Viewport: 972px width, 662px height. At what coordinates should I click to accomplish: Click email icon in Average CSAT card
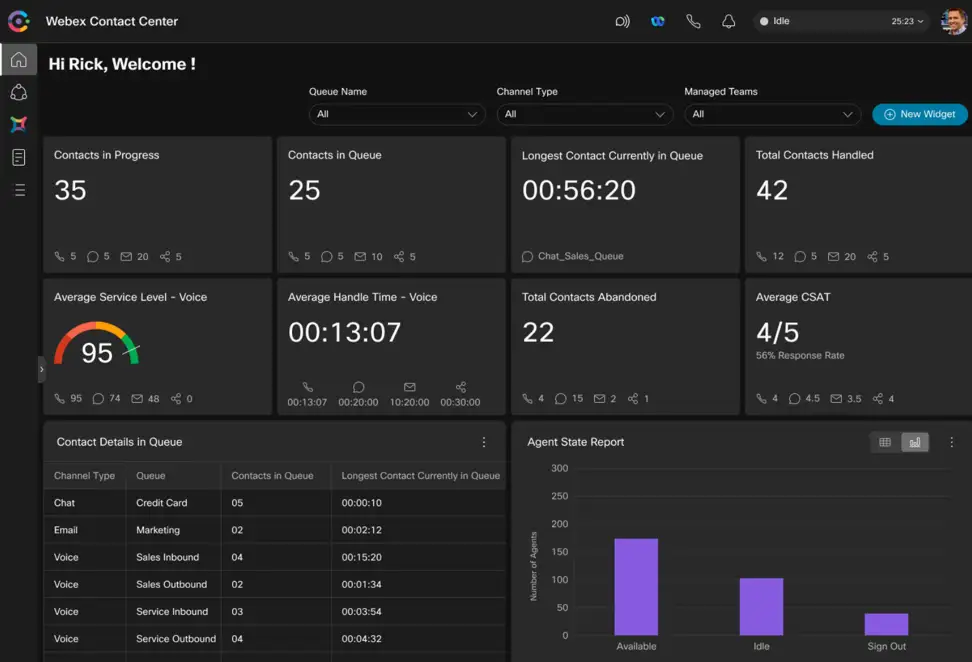tap(836, 399)
